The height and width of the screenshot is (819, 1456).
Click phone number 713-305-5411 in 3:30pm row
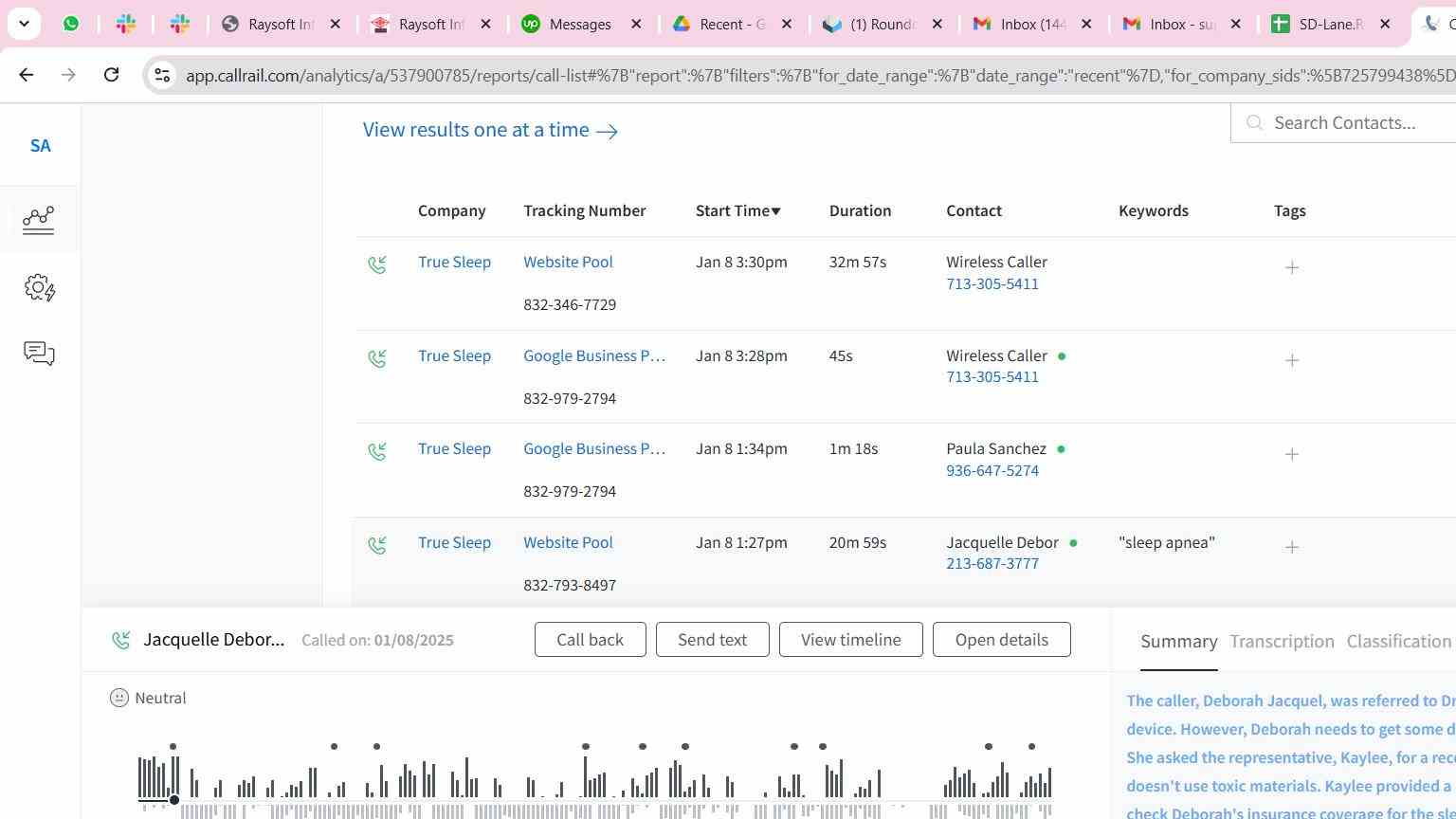point(992,283)
